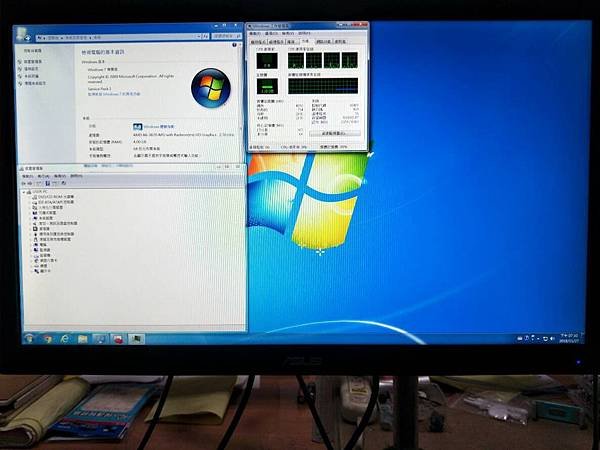The height and width of the screenshot is (450, 600).
Task: Switch to Task Manager 服務 tab
Action: coord(292,42)
